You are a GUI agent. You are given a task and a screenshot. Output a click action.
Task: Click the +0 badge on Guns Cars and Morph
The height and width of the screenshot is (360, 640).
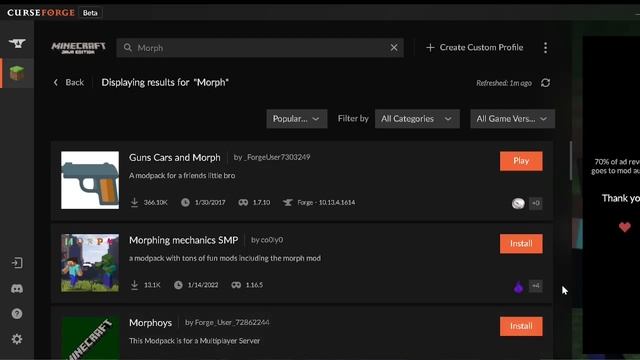pos(536,203)
